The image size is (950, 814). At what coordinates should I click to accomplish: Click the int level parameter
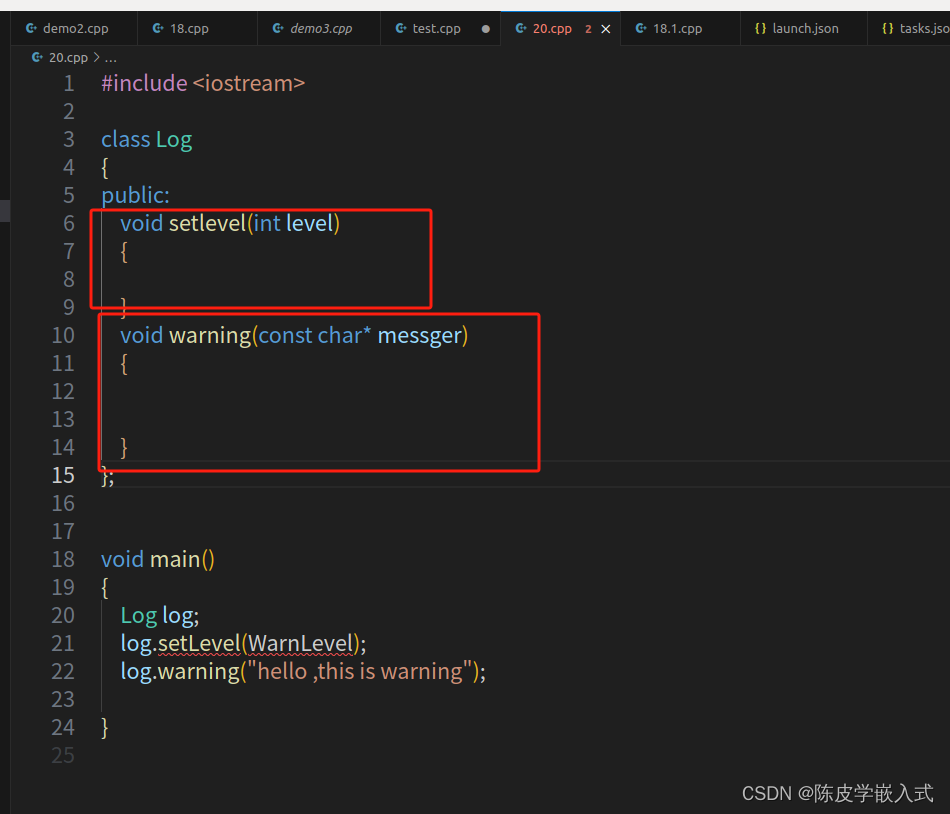pos(293,223)
